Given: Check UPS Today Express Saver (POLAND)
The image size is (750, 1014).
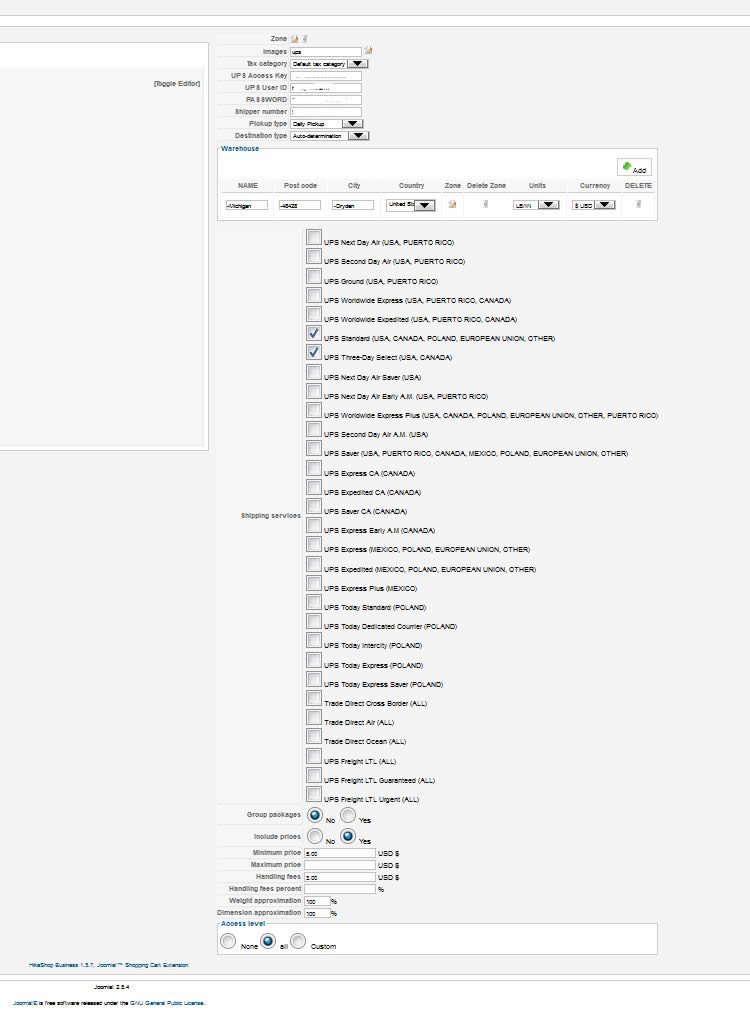Looking at the screenshot, I should coord(314,679).
